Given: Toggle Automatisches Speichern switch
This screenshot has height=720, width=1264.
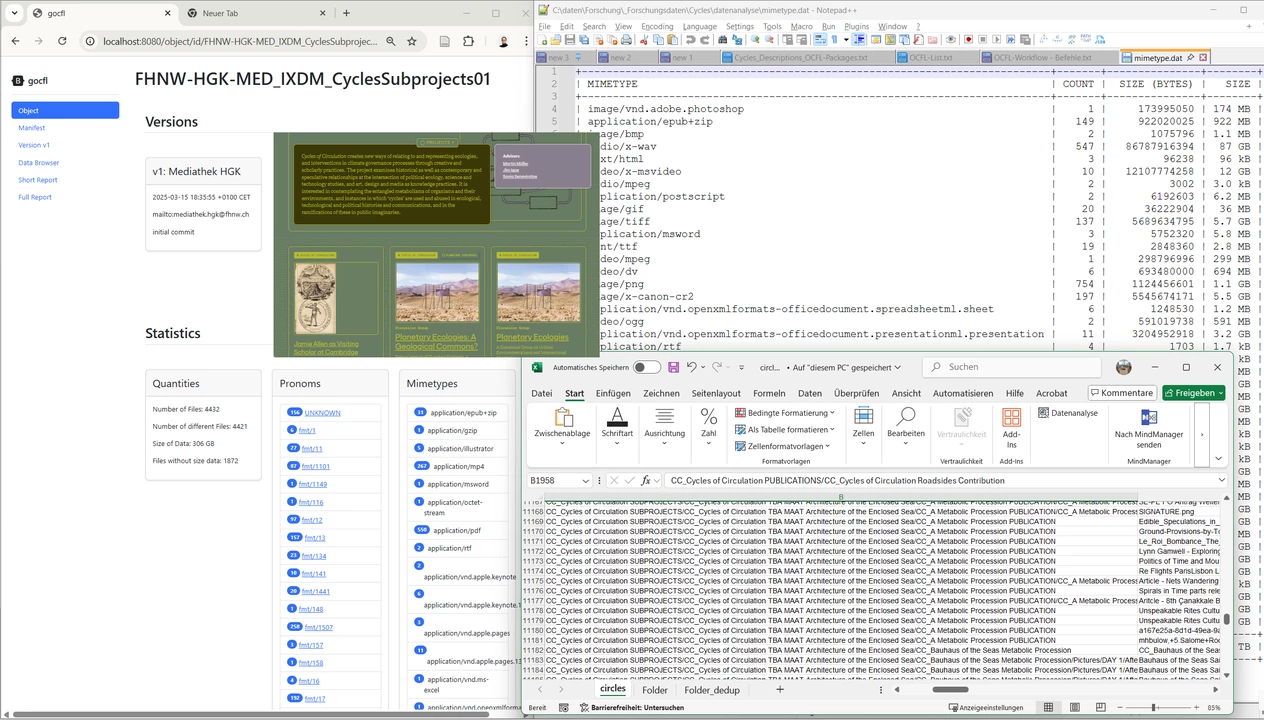Looking at the screenshot, I should coord(646,368).
